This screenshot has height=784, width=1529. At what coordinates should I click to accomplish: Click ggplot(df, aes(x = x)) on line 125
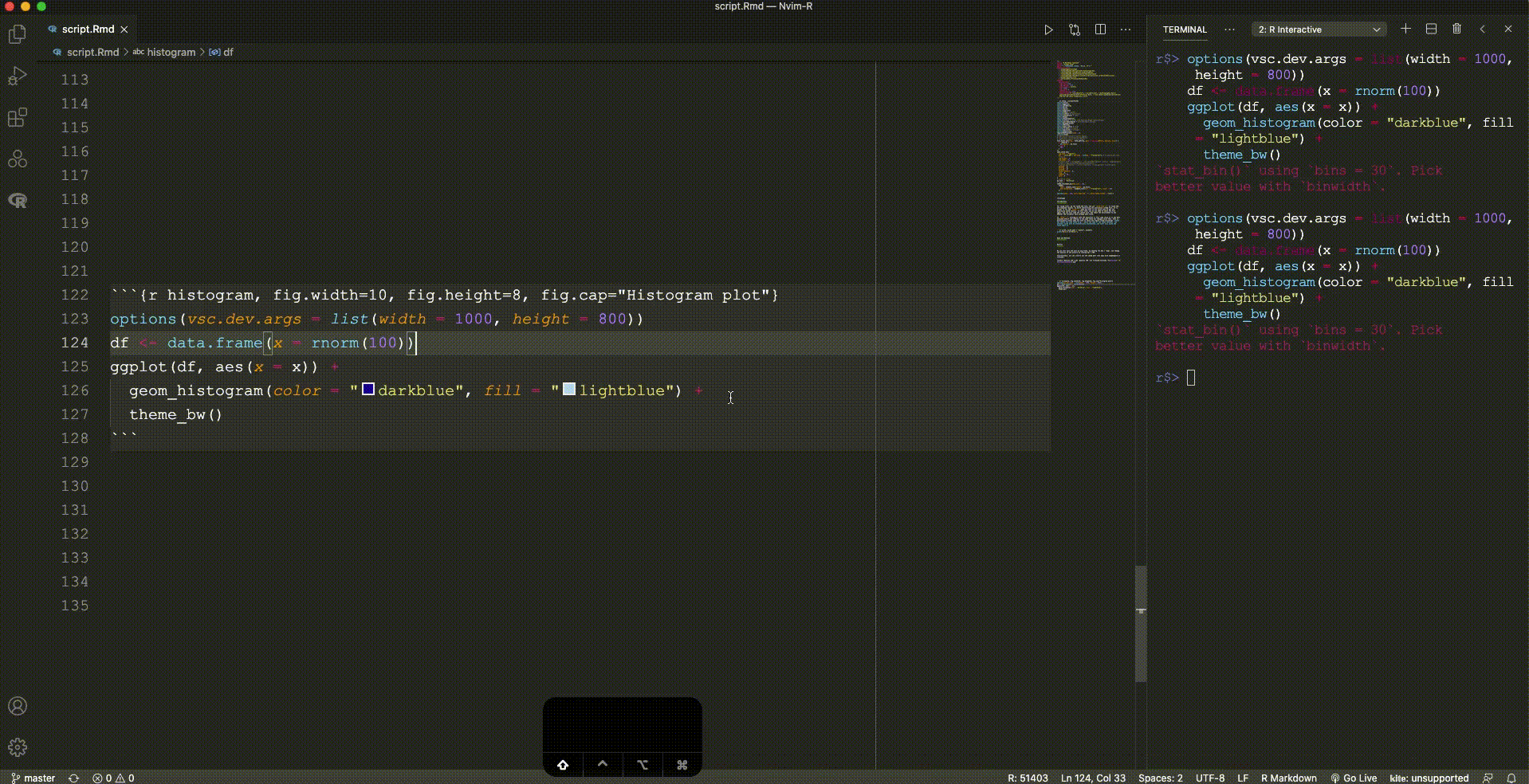coord(214,367)
